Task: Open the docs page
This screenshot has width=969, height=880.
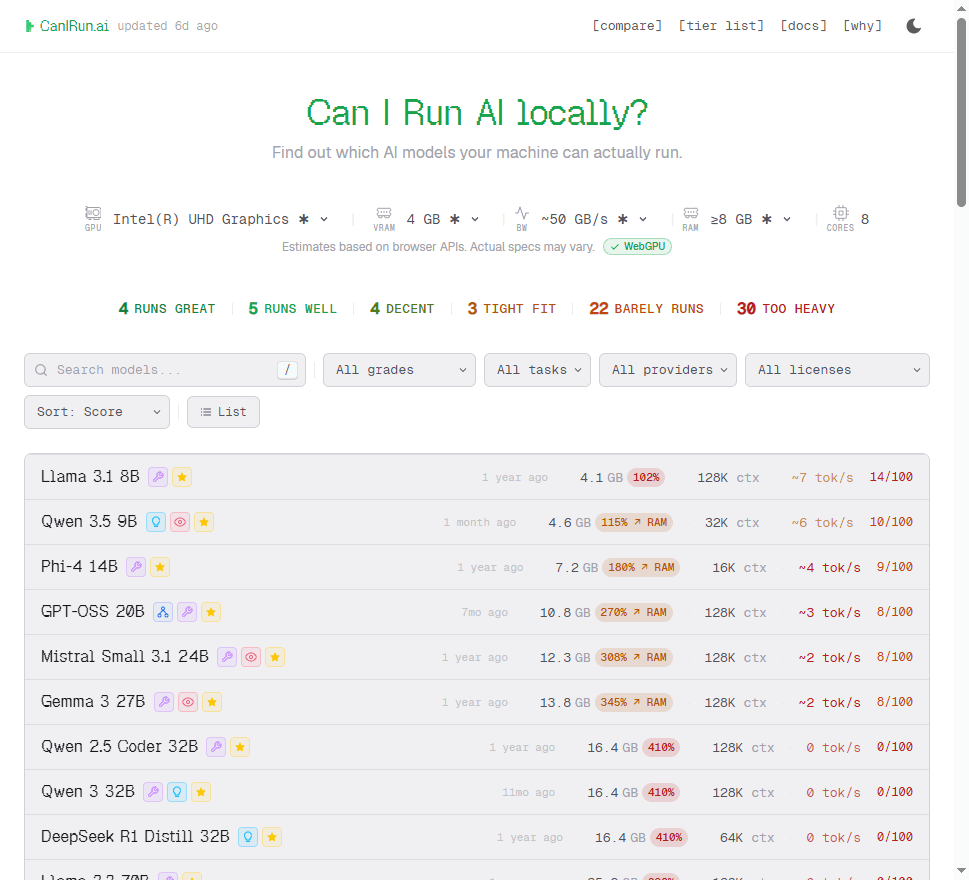Action: point(803,25)
